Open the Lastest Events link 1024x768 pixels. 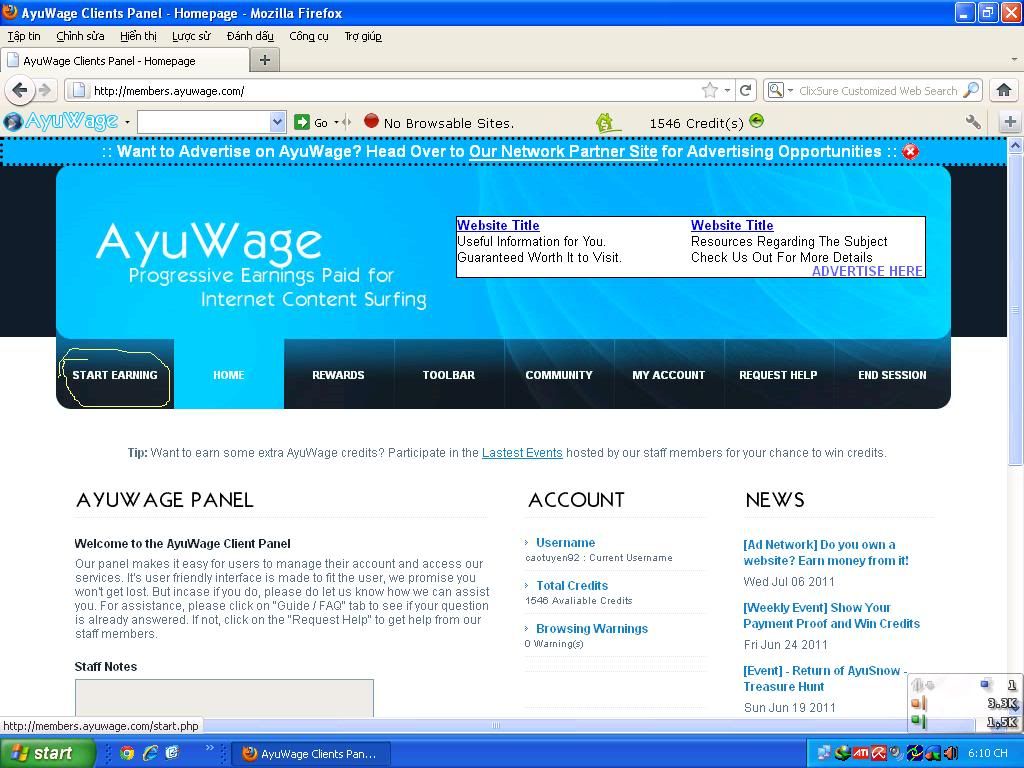coord(522,453)
